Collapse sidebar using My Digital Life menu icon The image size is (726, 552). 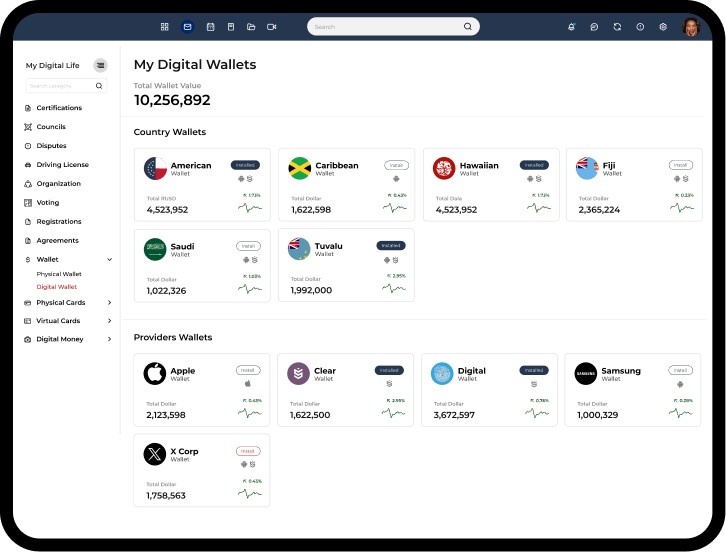pos(100,65)
